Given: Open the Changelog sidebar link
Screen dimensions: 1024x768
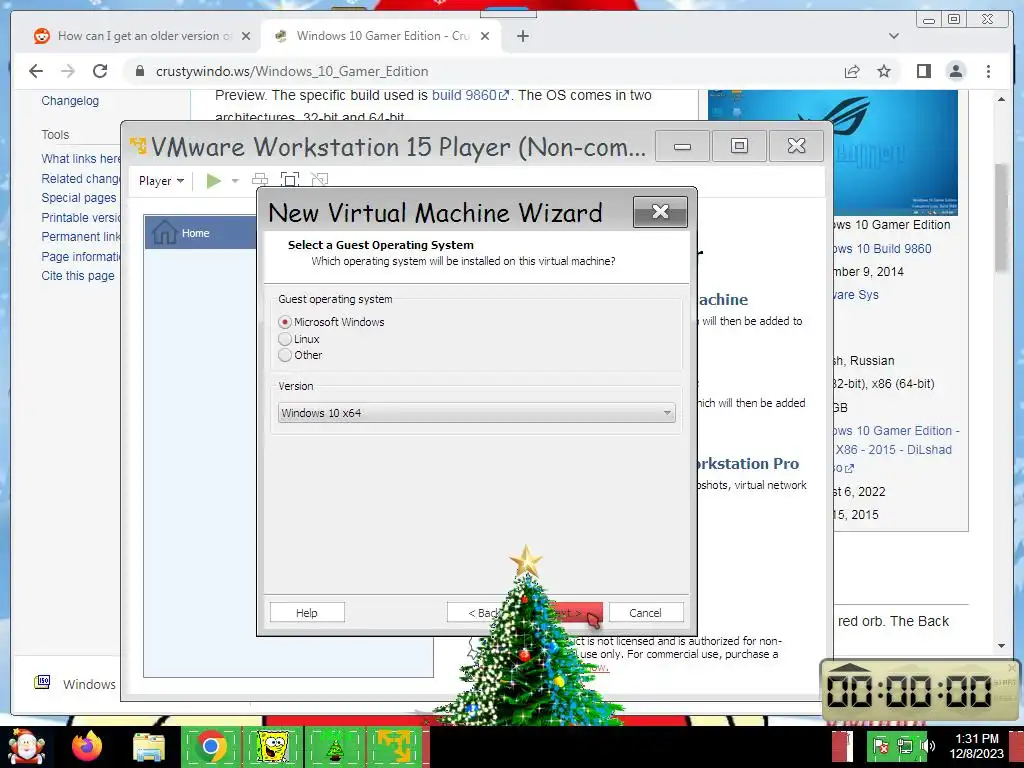Looking at the screenshot, I should 70,101.
